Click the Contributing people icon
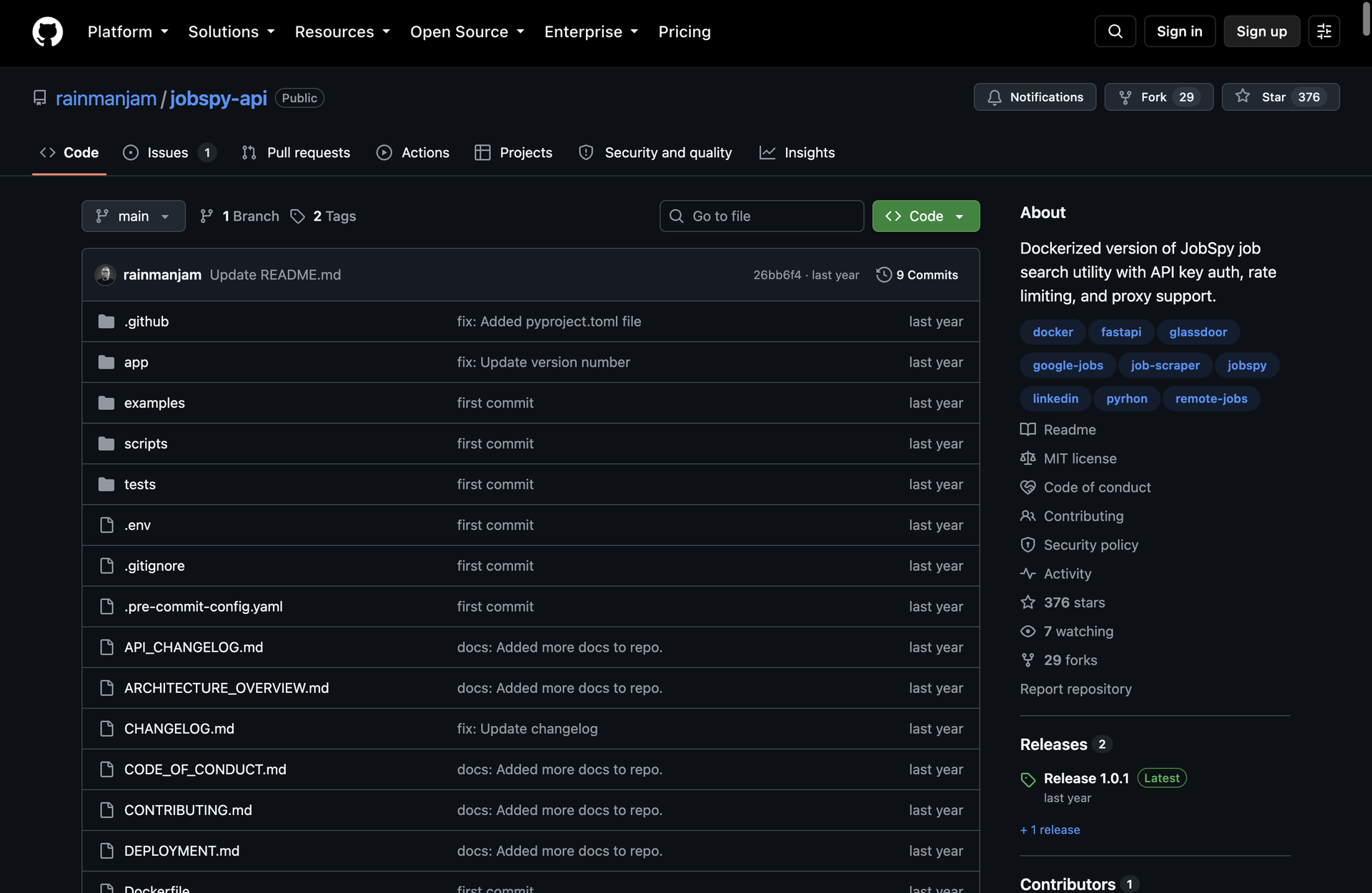Image resolution: width=1372 pixels, height=893 pixels. click(1028, 516)
